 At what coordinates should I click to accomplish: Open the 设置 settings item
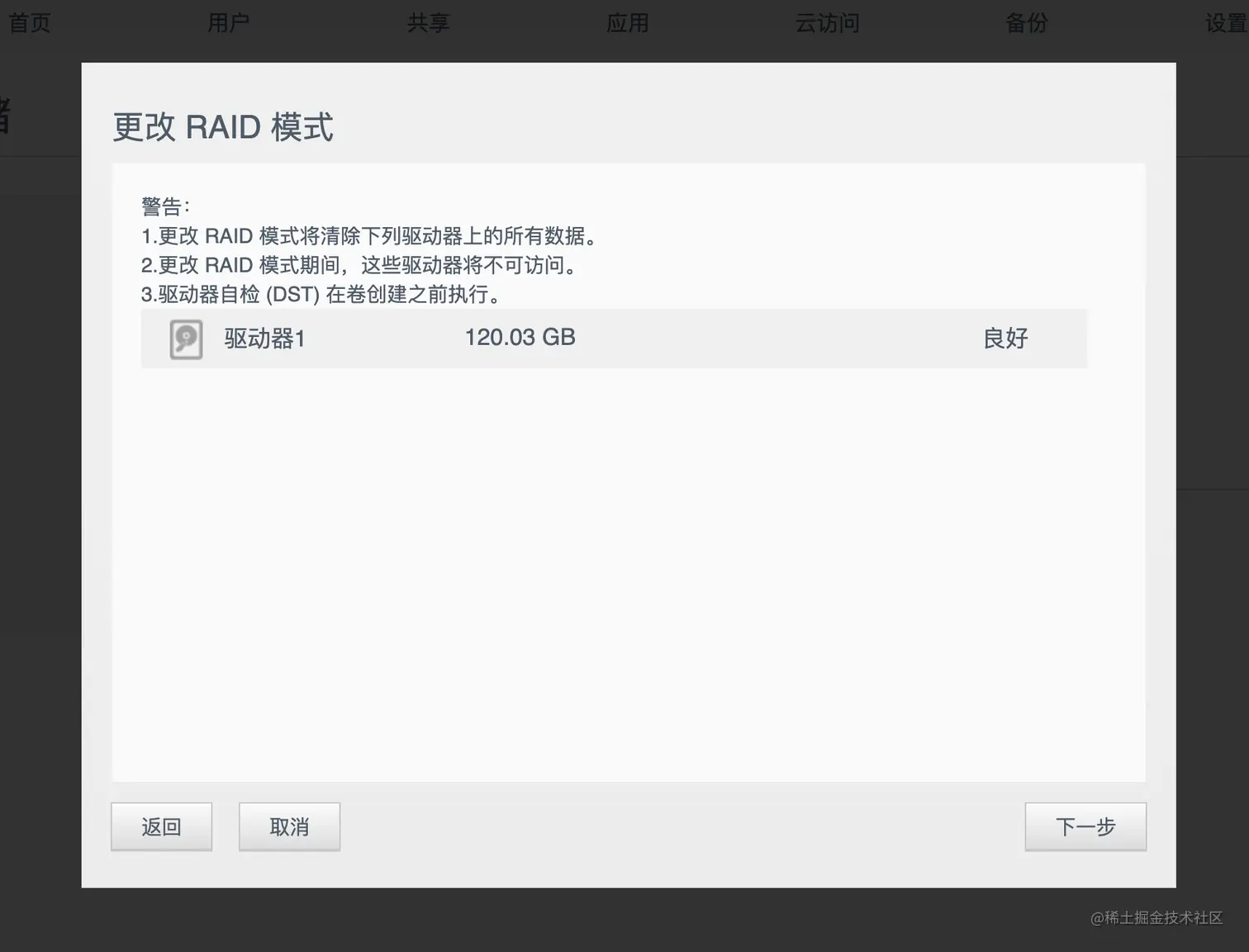tap(1224, 23)
